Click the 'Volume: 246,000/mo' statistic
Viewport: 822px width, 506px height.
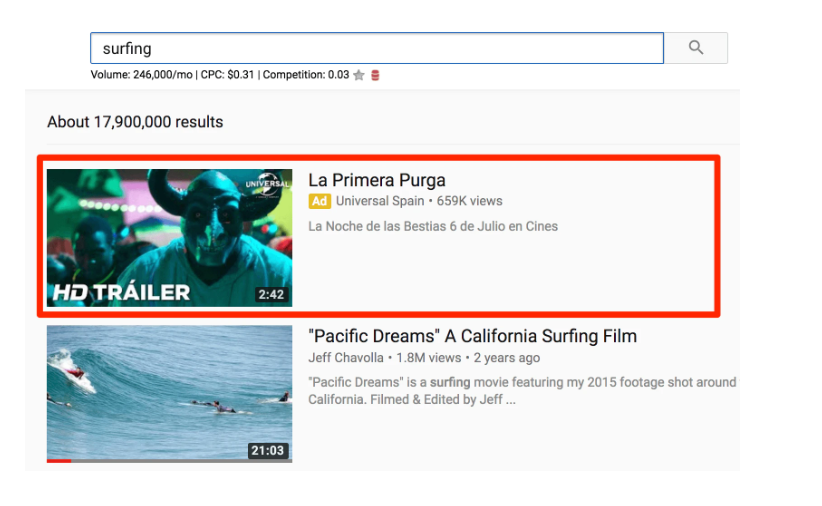pyautogui.click(x=142, y=74)
